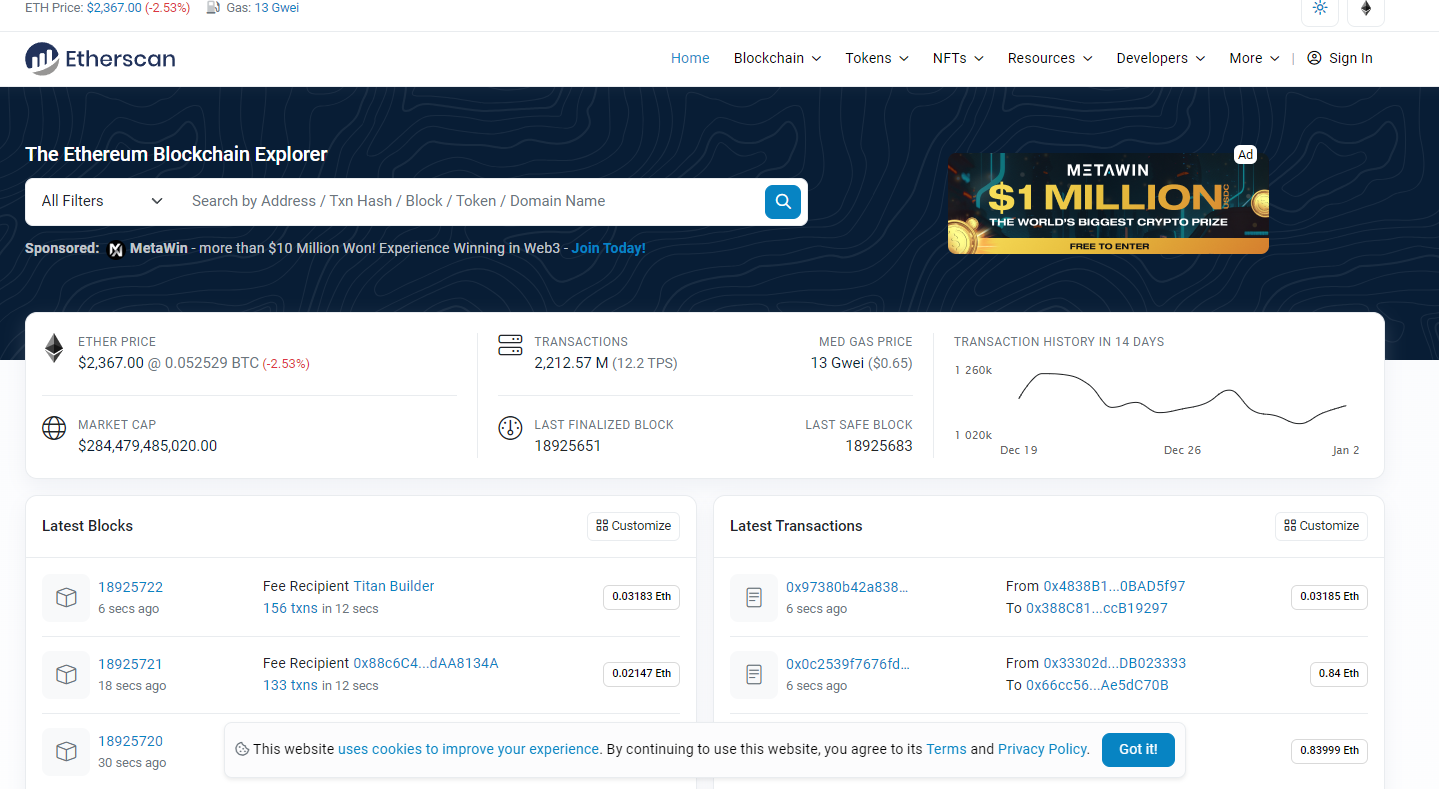The image size is (1439, 789).
Task: Toggle the light/dark theme sun icon
Action: pos(1320,9)
